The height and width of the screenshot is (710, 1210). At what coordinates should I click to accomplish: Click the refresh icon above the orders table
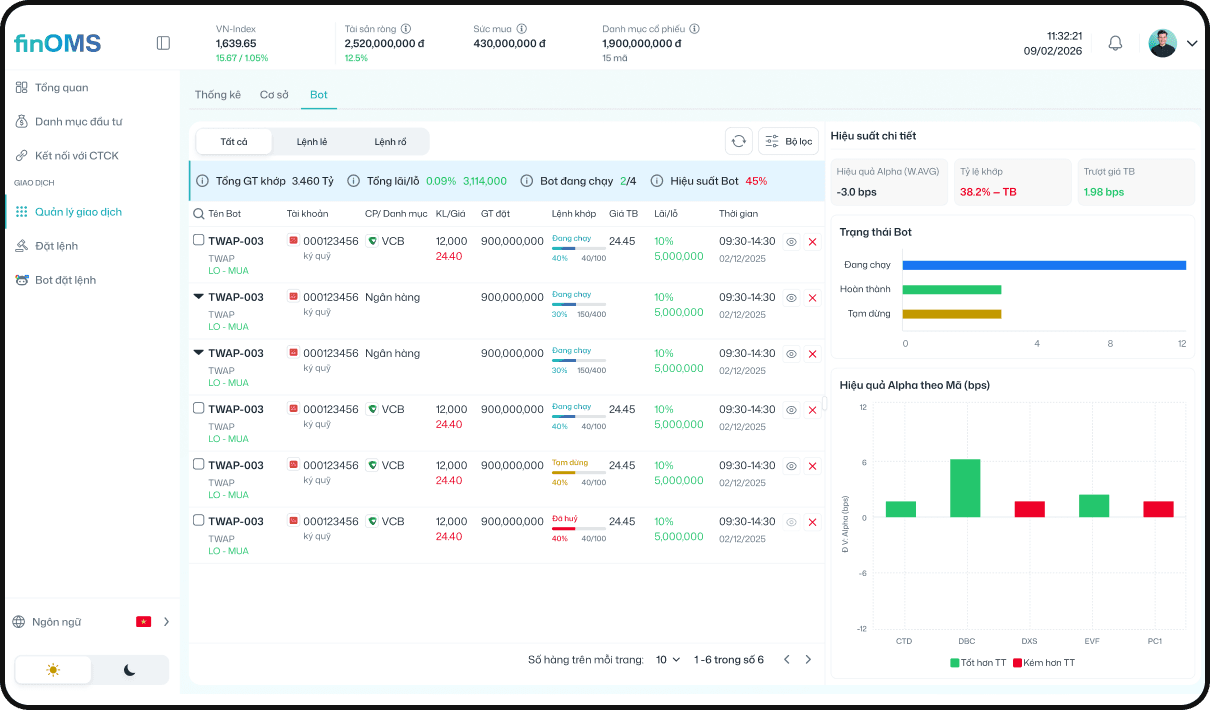(x=739, y=141)
